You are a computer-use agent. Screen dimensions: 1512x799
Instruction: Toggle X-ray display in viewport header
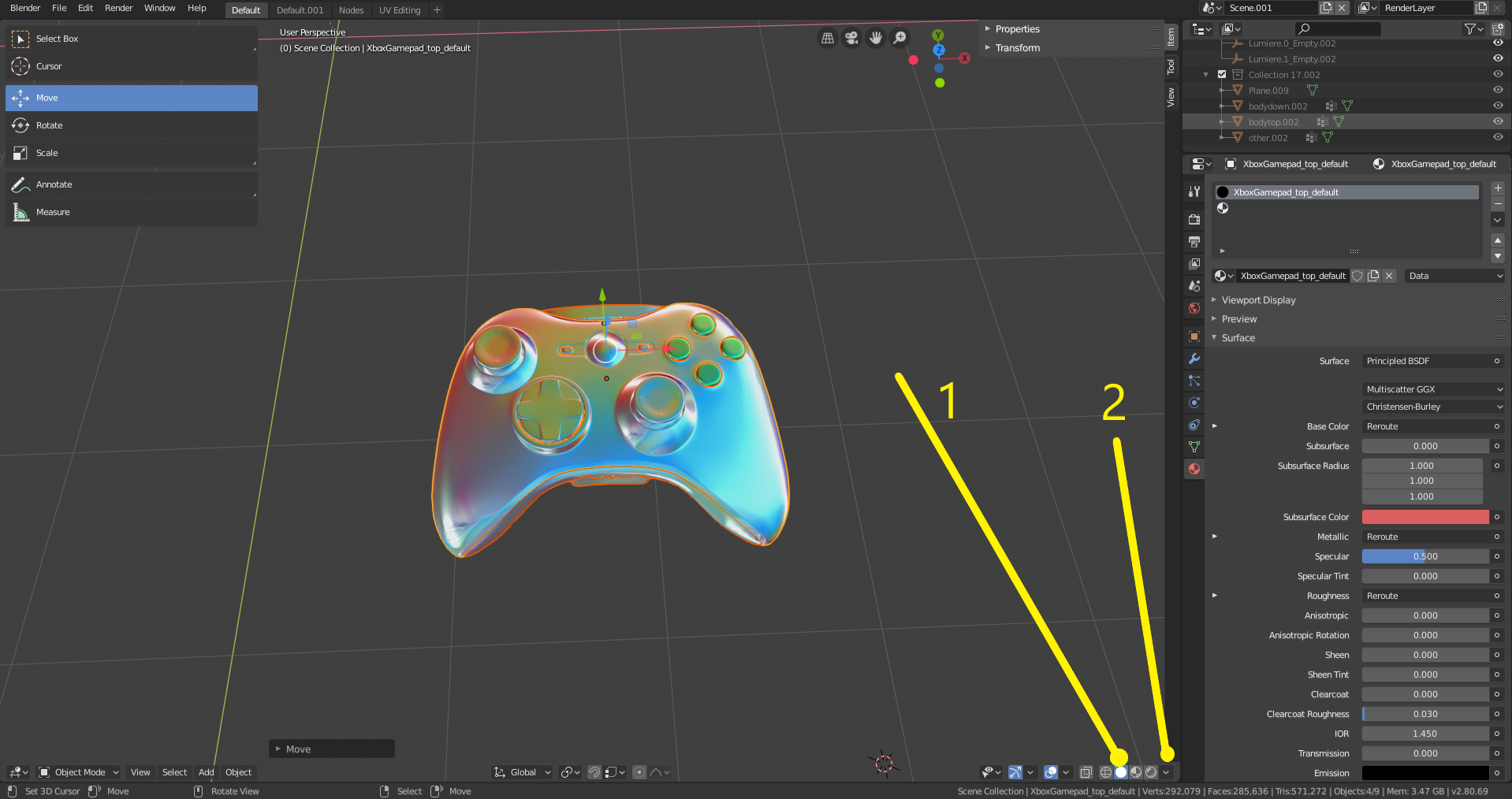point(1086,772)
